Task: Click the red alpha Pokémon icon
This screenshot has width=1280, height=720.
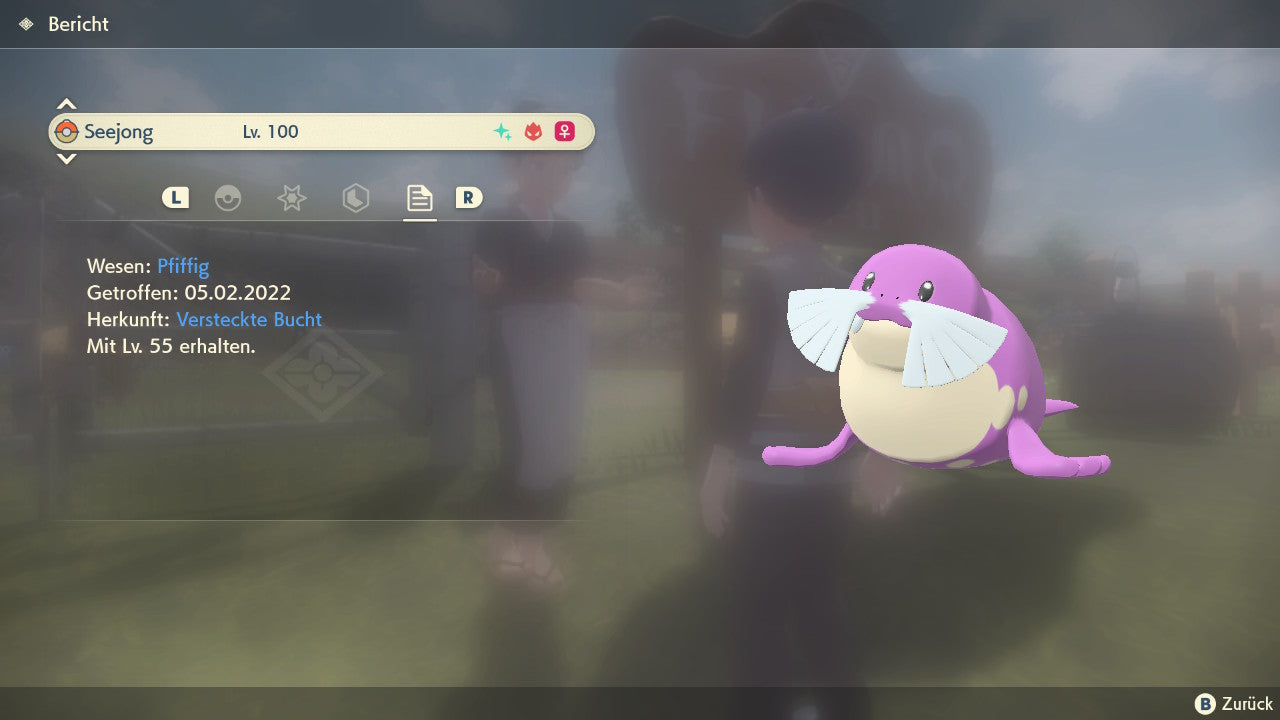Action: click(533, 132)
